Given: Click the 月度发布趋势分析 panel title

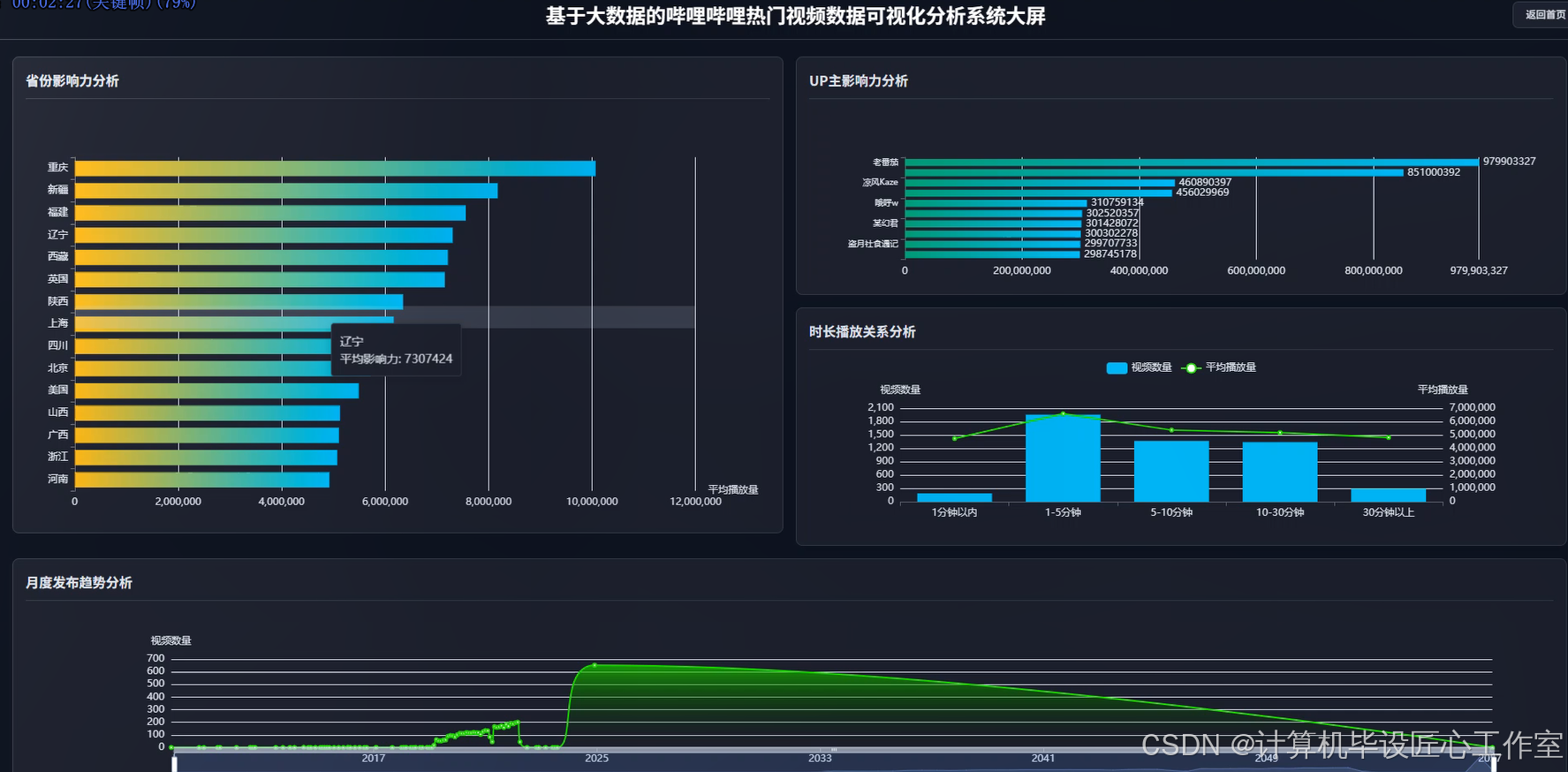Looking at the screenshot, I should point(80,583).
